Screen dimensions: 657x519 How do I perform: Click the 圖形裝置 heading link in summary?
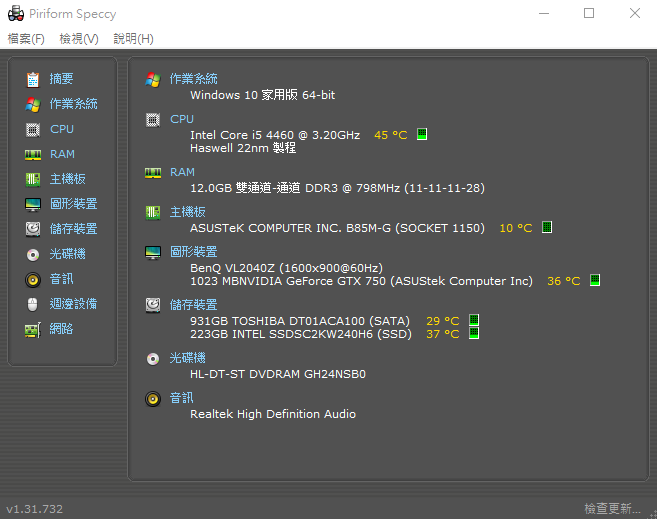pyautogui.click(x=194, y=252)
